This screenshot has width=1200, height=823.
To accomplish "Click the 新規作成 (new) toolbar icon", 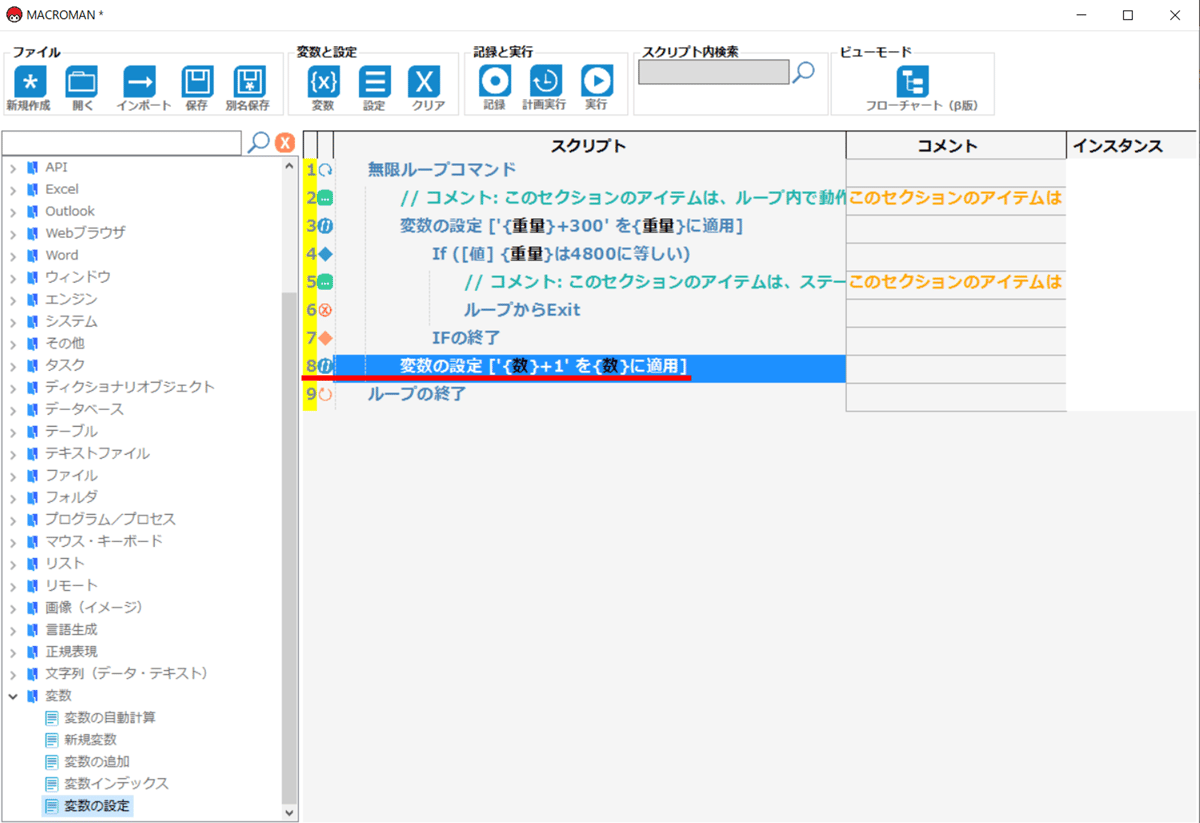I will (29, 82).
